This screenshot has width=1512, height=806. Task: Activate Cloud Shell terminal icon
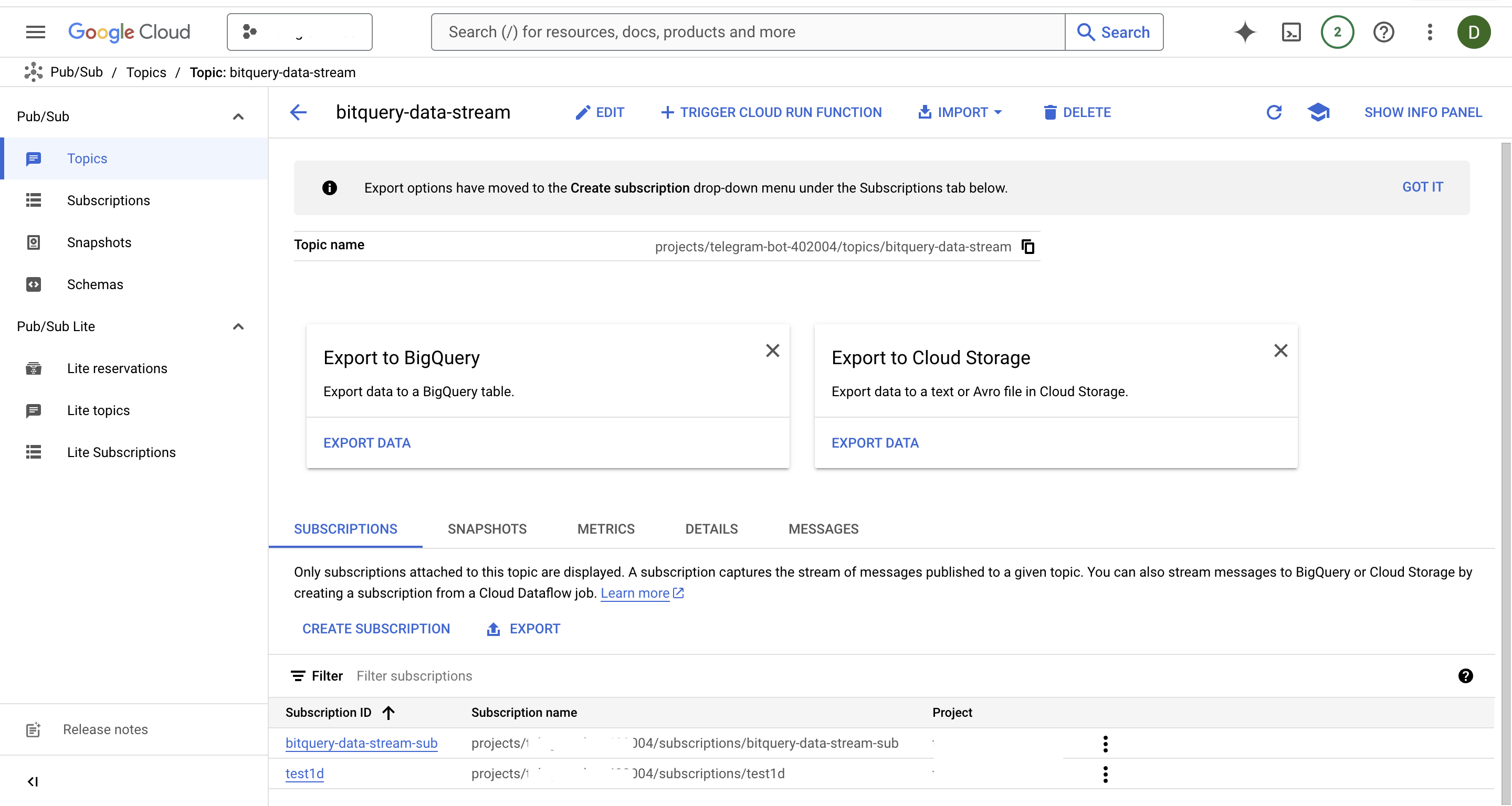coord(1291,31)
